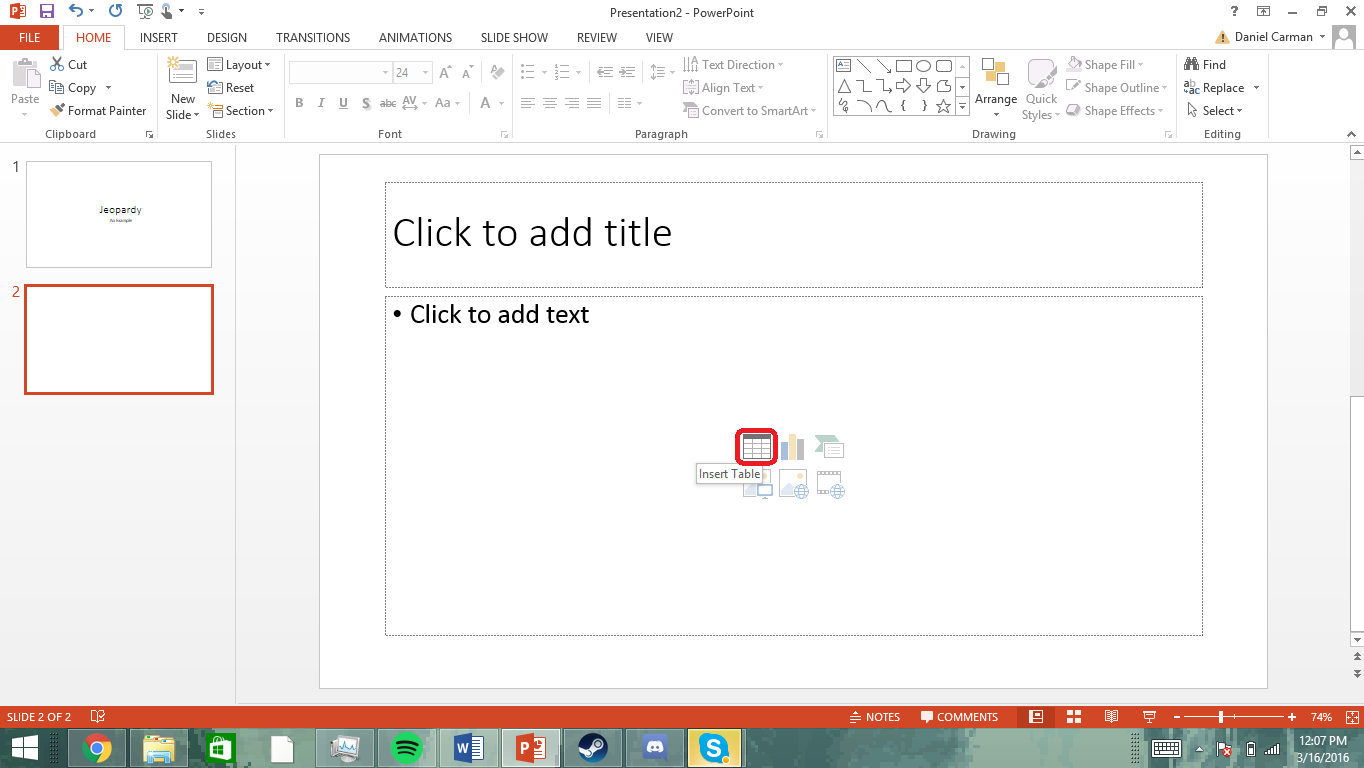Toggle Italic formatting
This screenshot has height=768, width=1364.
pyautogui.click(x=321, y=103)
